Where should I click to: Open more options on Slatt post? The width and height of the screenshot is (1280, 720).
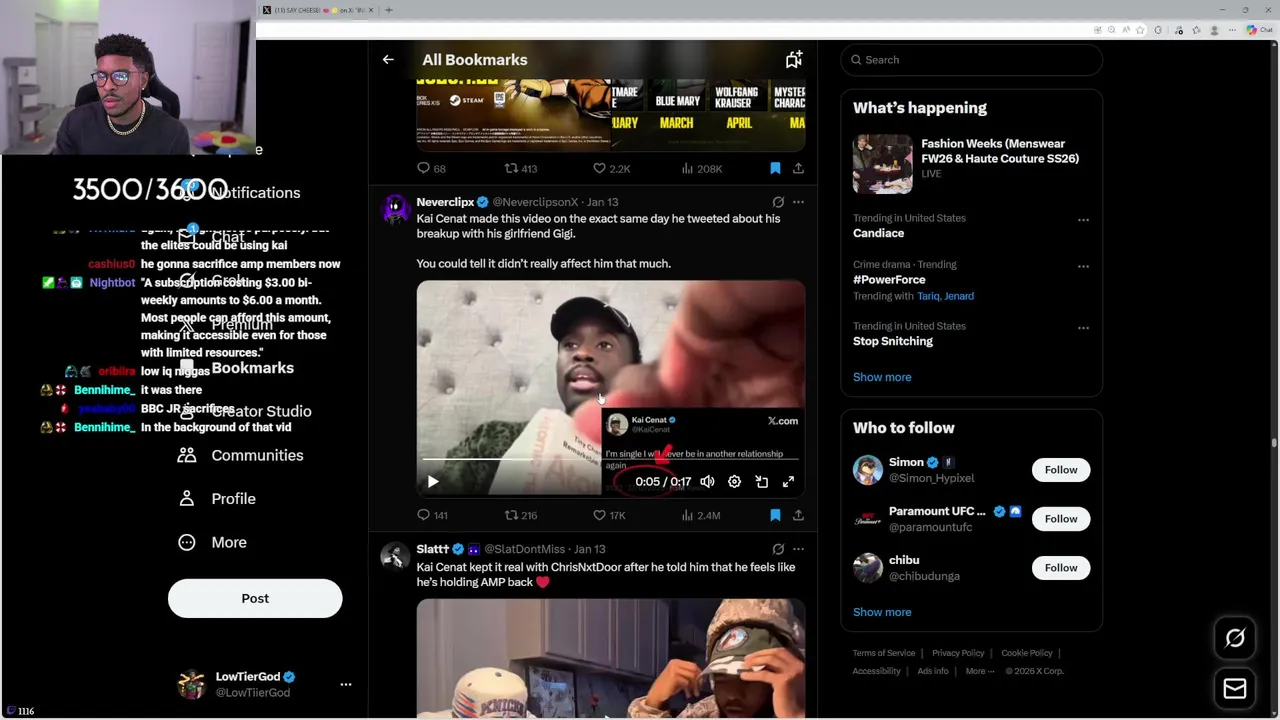click(x=798, y=549)
